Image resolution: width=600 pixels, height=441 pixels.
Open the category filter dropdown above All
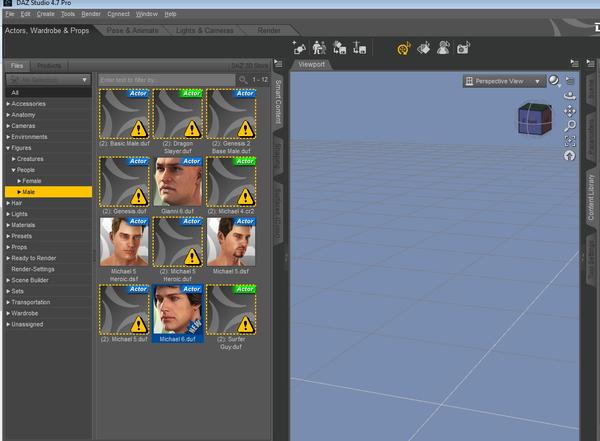click(48, 80)
